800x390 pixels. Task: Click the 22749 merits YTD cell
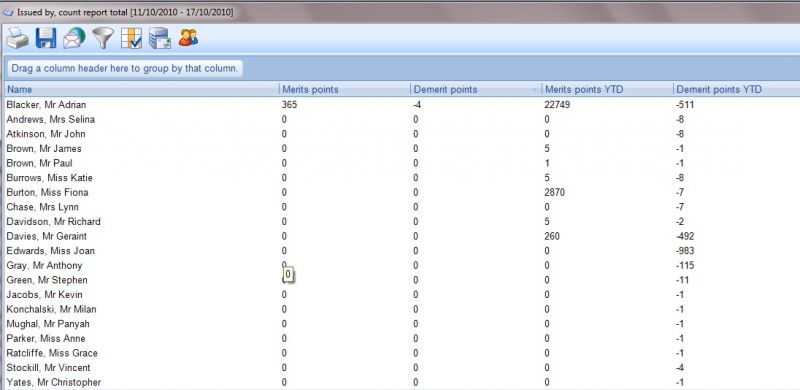pyautogui.click(x=558, y=105)
